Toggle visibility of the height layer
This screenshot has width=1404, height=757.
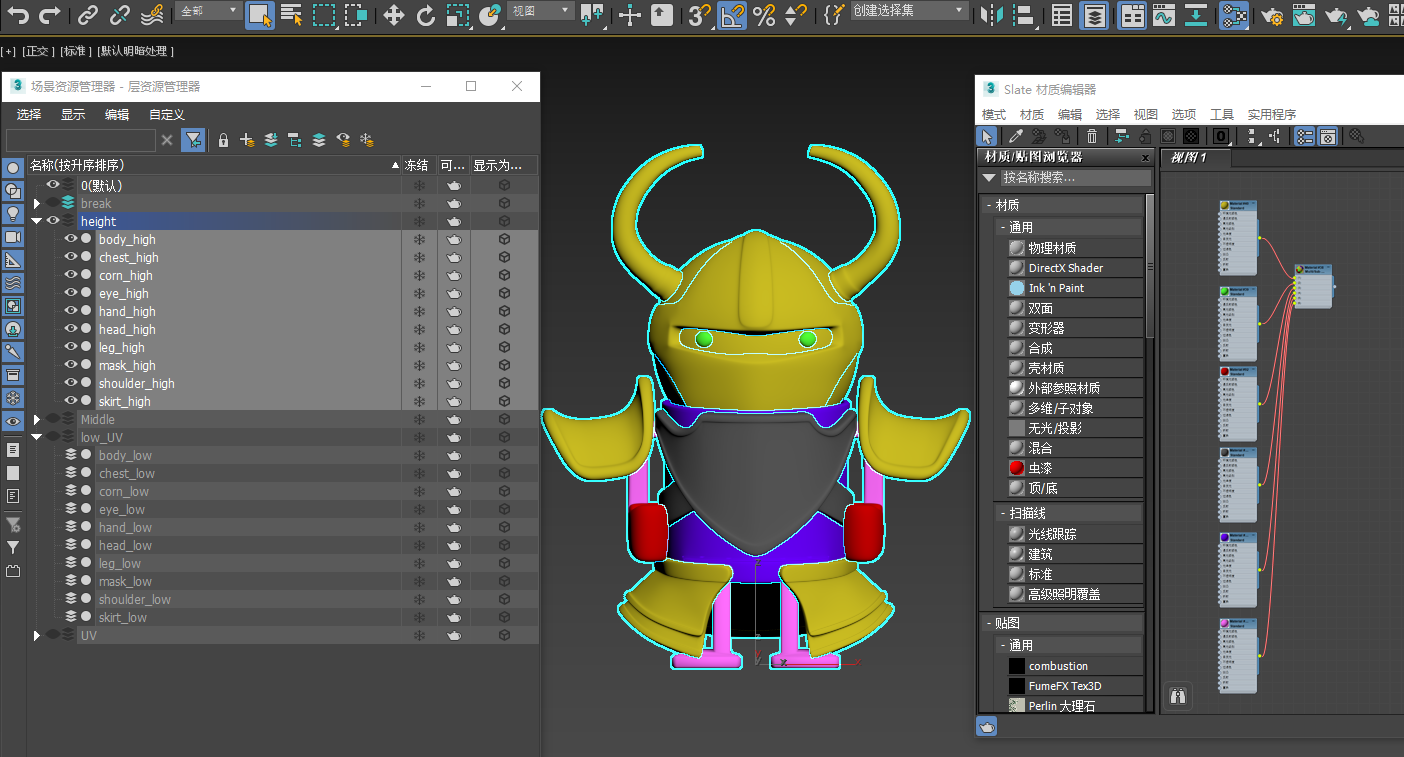[x=53, y=221]
